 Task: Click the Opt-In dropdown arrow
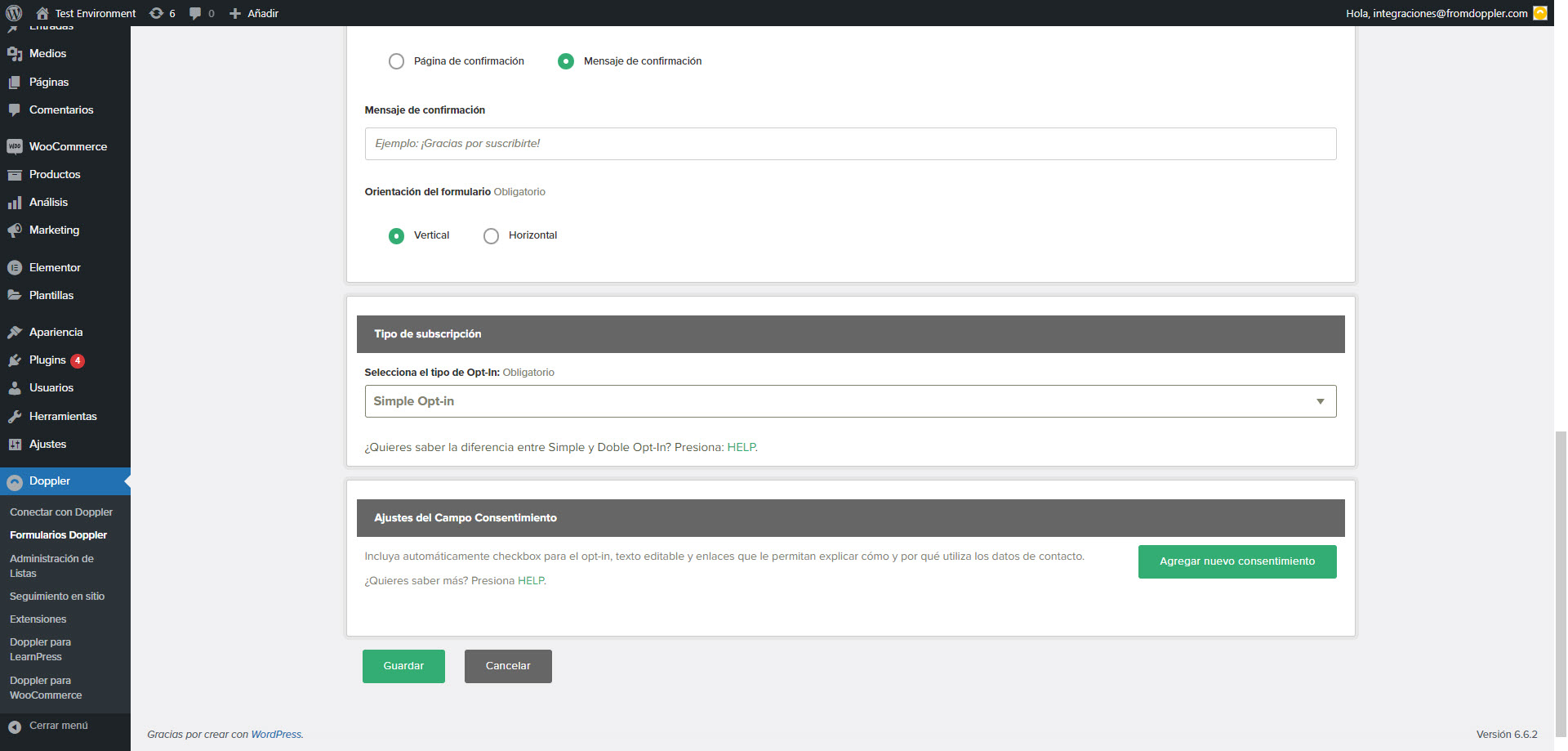(1321, 401)
